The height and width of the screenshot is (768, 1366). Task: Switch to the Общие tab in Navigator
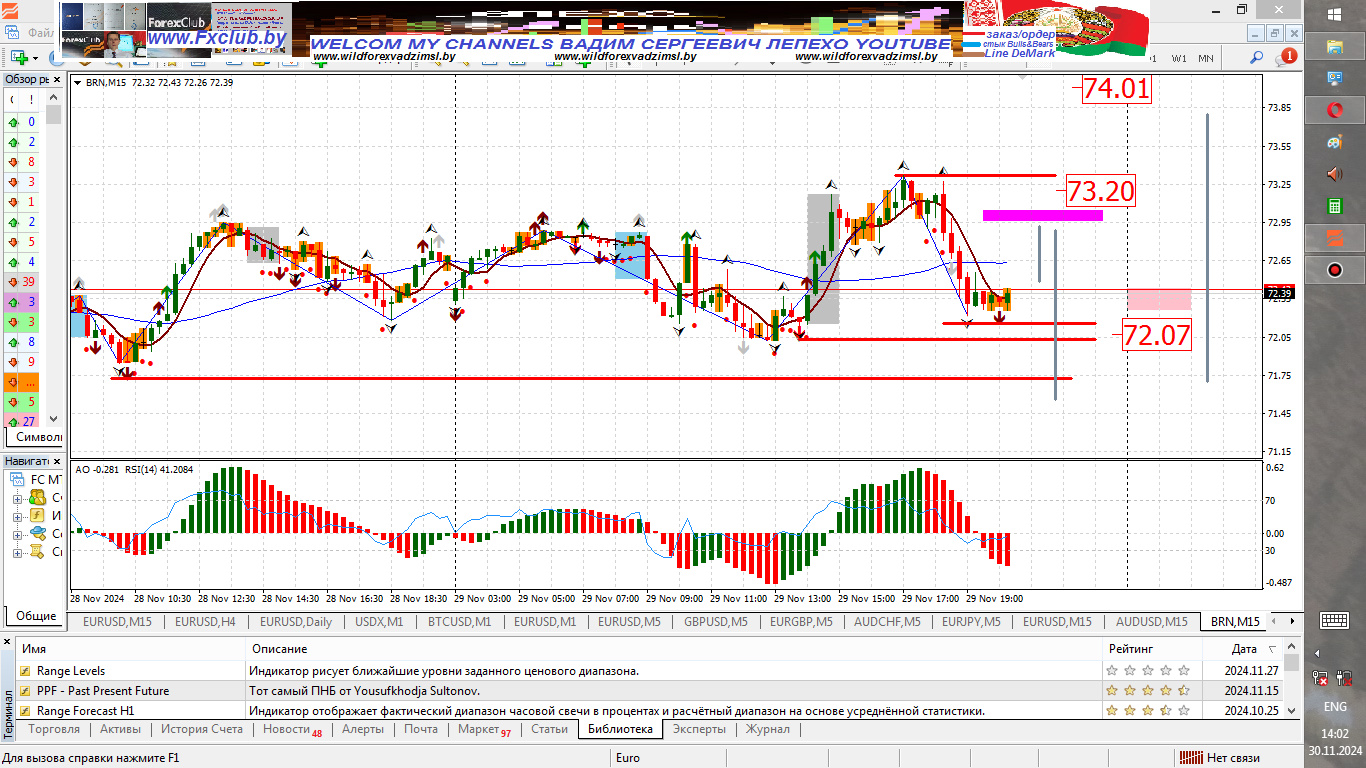pos(36,616)
